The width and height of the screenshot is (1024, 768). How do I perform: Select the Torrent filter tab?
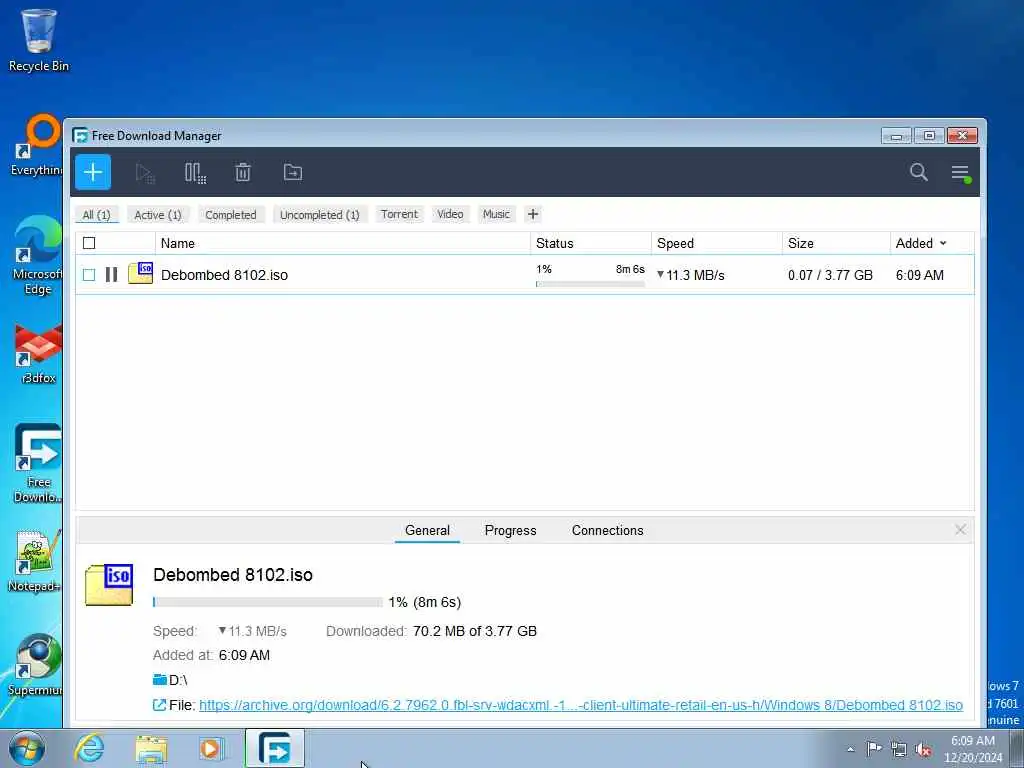[x=399, y=214]
